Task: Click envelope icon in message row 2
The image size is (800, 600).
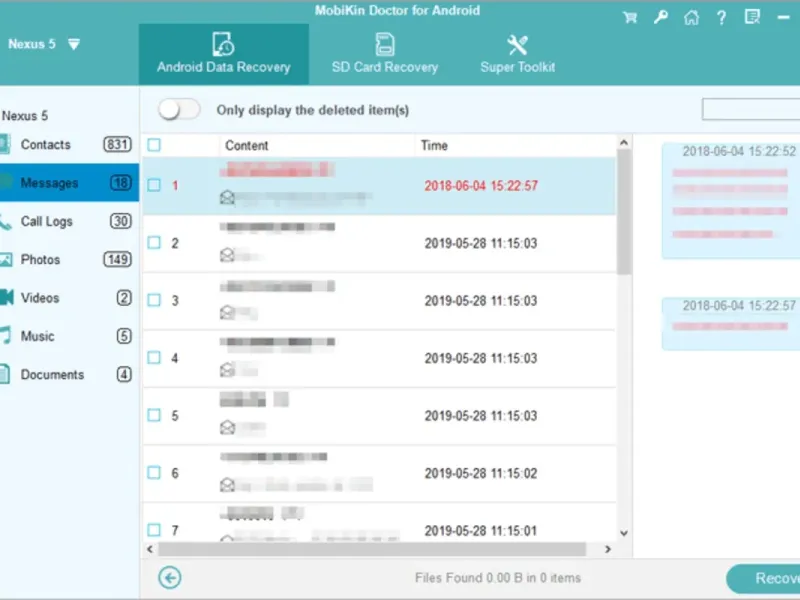Action: pos(227,255)
